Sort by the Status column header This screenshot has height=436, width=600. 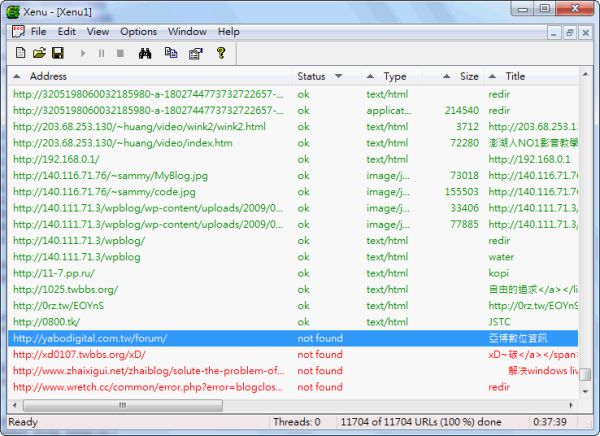320,76
